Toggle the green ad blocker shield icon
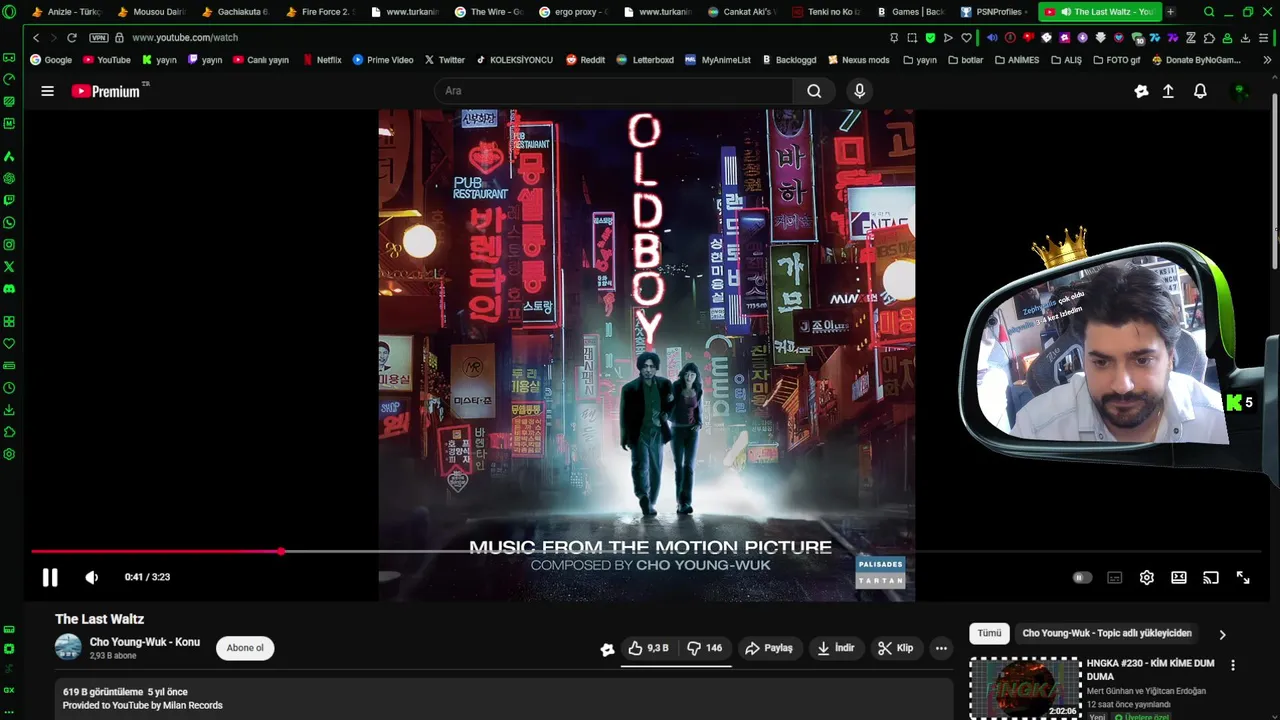The height and width of the screenshot is (720, 1280). coord(930,38)
